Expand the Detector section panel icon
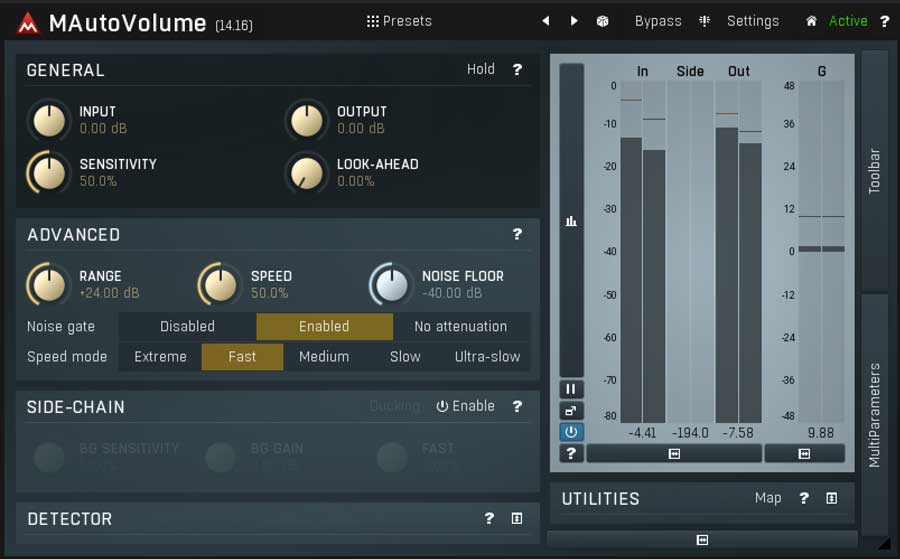This screenshot has width=900, height=559. [517, 519]
